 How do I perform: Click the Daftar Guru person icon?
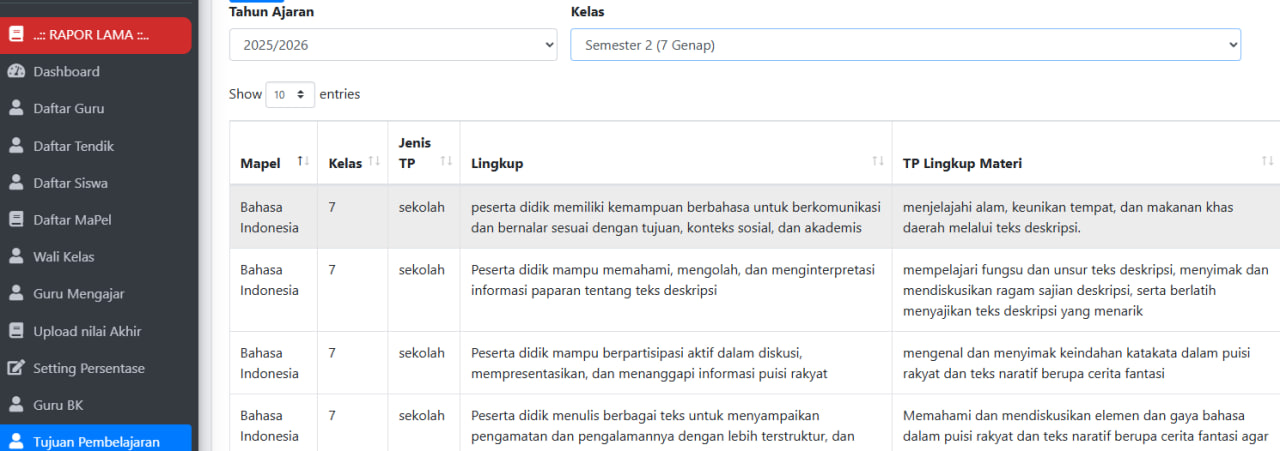point(15,109)
